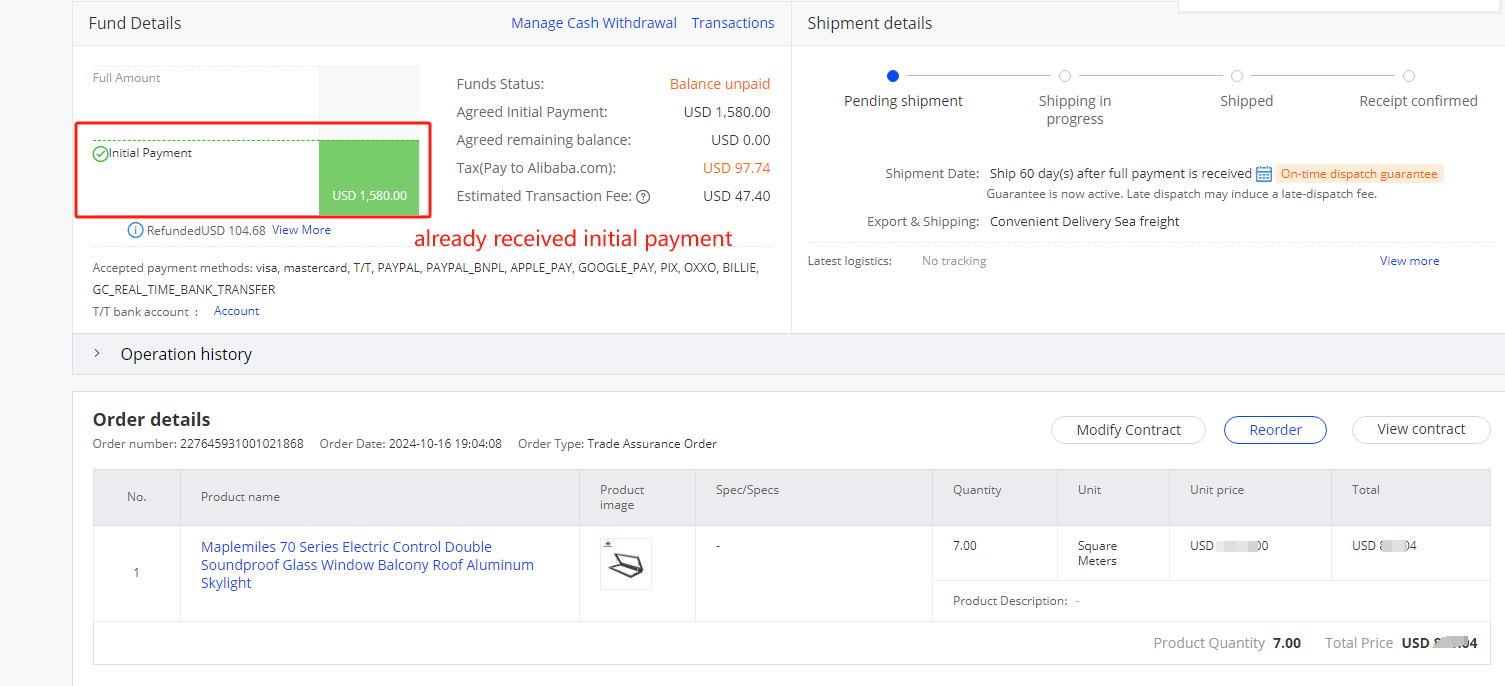
Task: Open the Transactions link
Action: coord(732,23)
